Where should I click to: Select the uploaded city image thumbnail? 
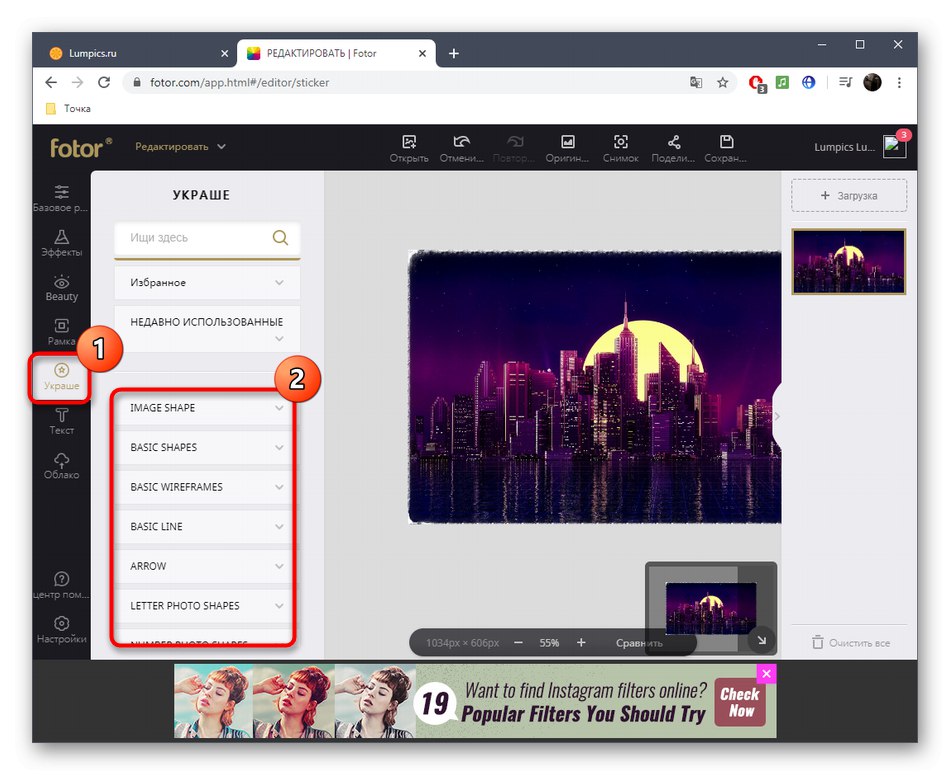click(849, 262)
